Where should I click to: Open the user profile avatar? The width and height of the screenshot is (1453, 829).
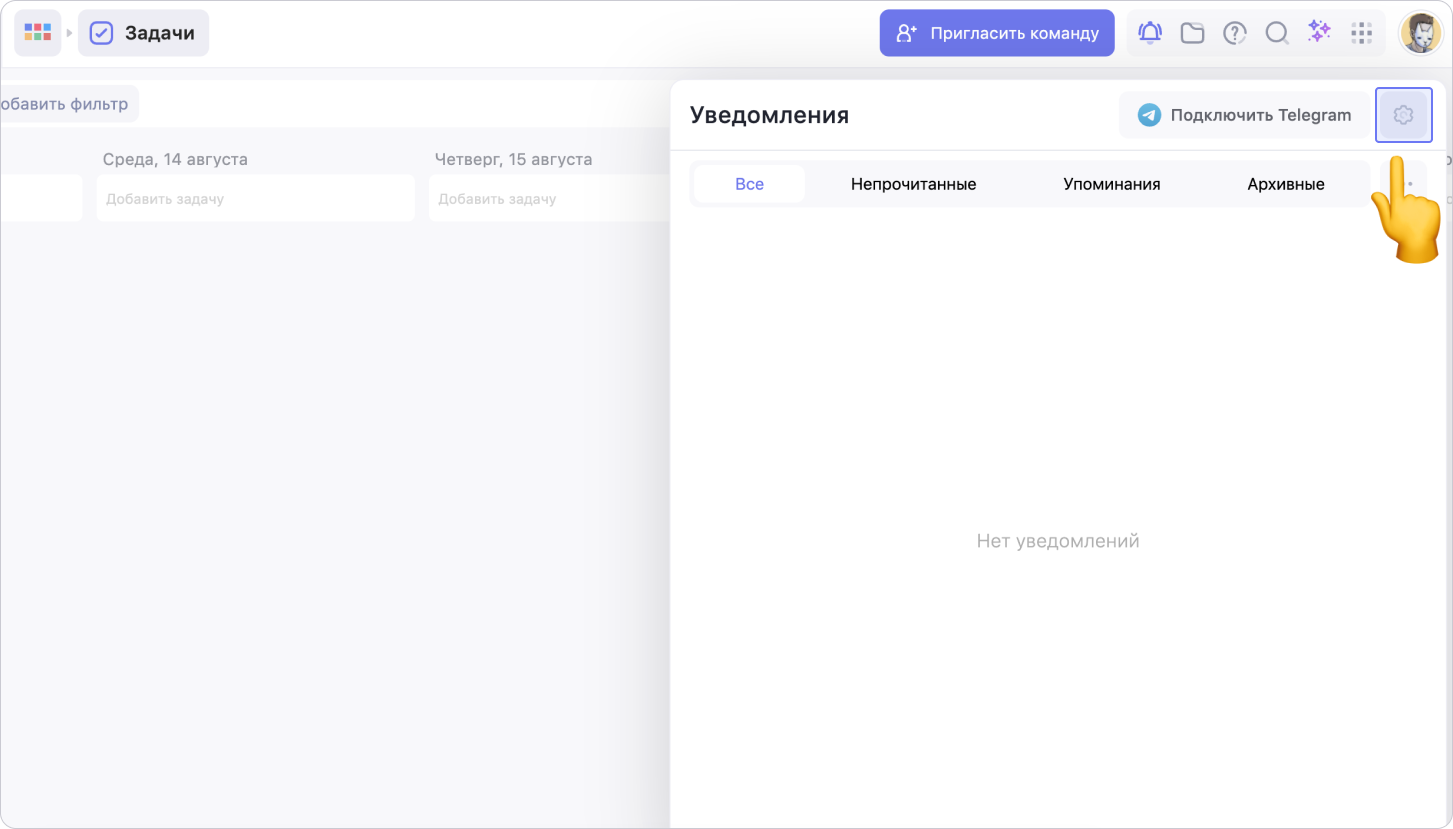1420,33
